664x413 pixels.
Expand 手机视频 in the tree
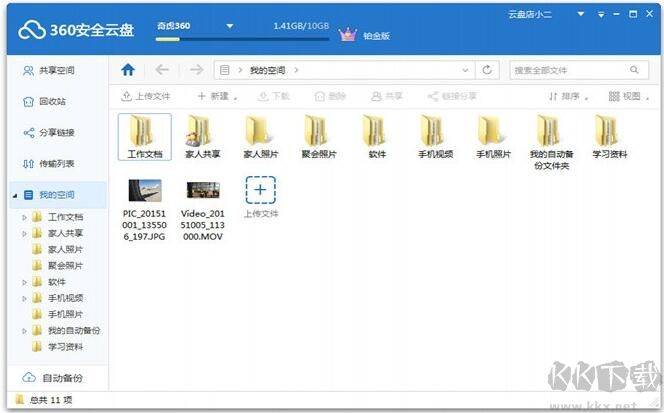point(24,299)
